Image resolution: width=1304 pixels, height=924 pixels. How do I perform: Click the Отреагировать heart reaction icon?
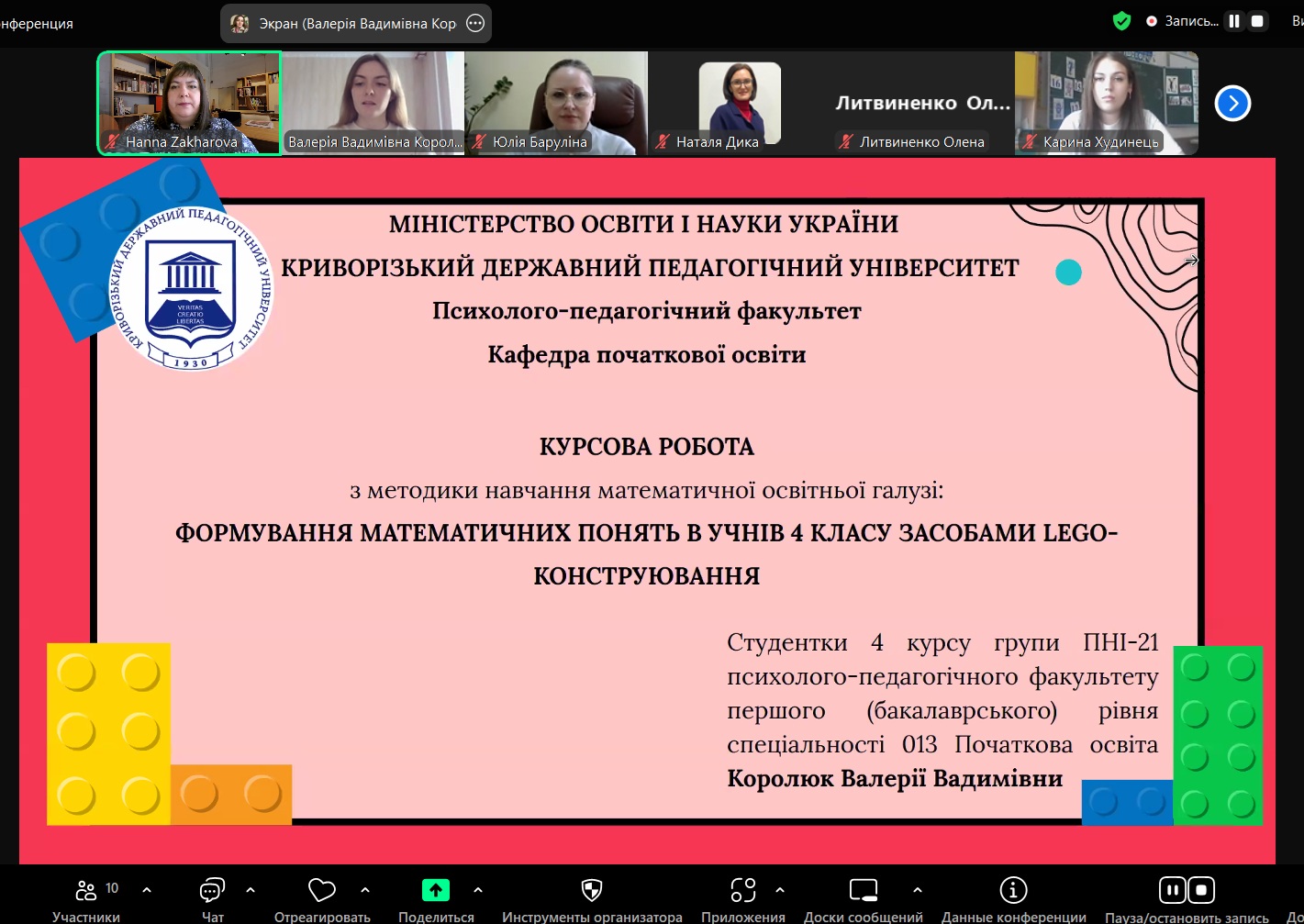[x=321, y=891]
